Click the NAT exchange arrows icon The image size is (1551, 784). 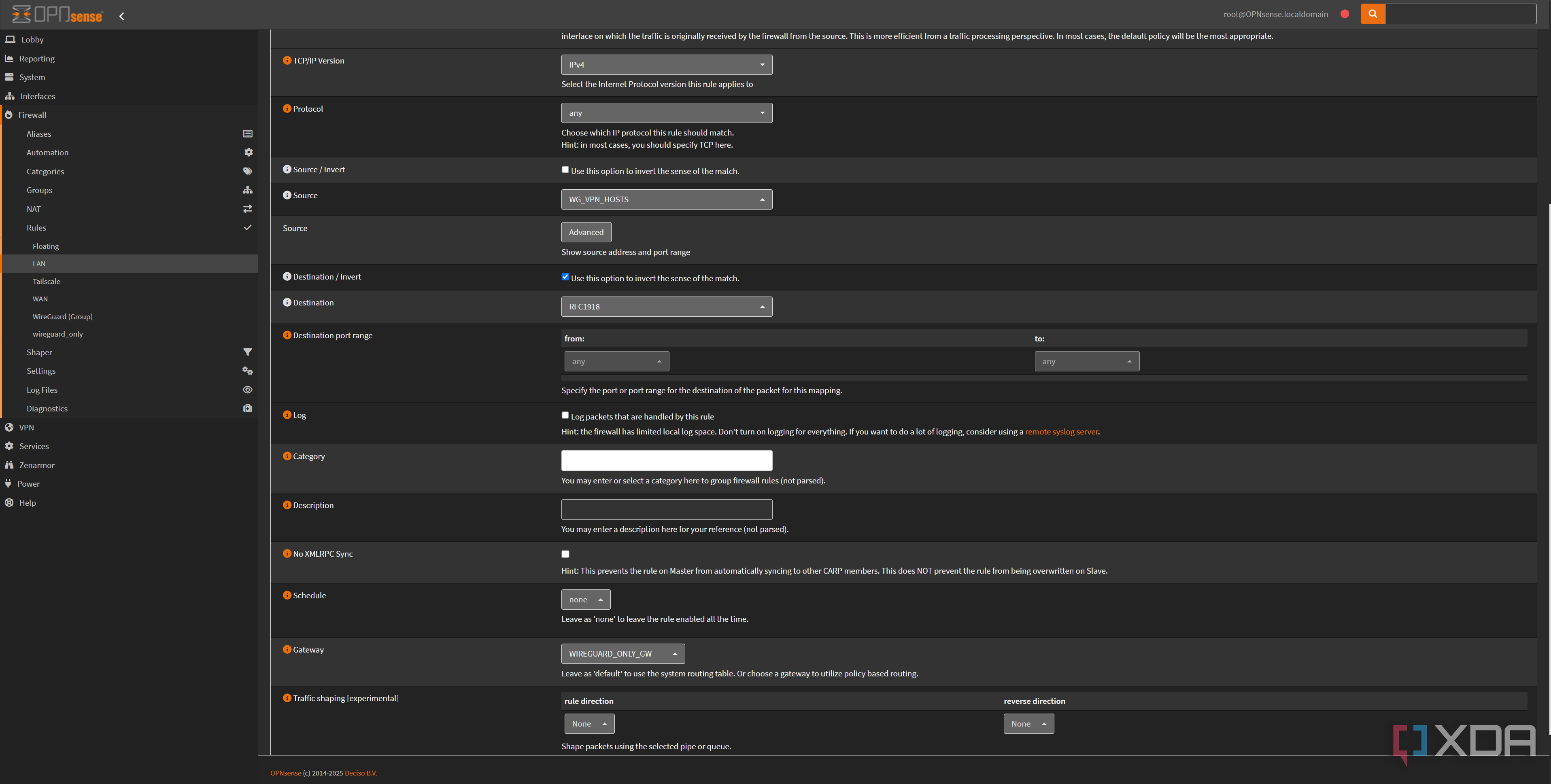(x=247, y=209)
